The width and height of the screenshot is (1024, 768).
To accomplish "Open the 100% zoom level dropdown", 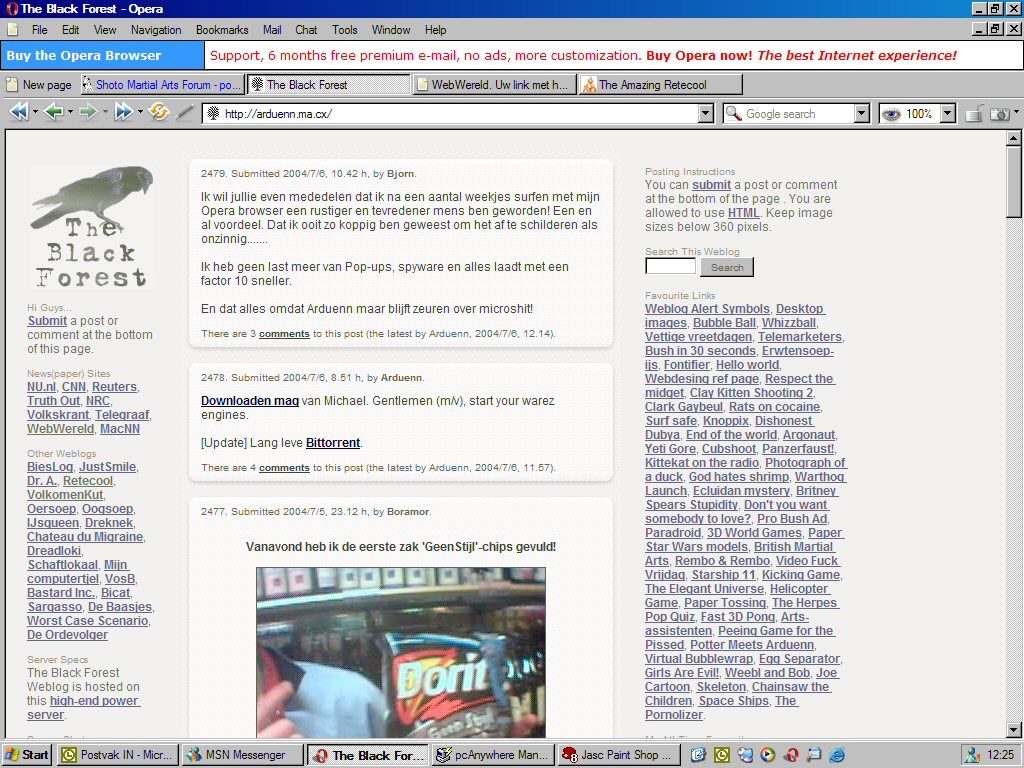I will [x=948, y=114].
